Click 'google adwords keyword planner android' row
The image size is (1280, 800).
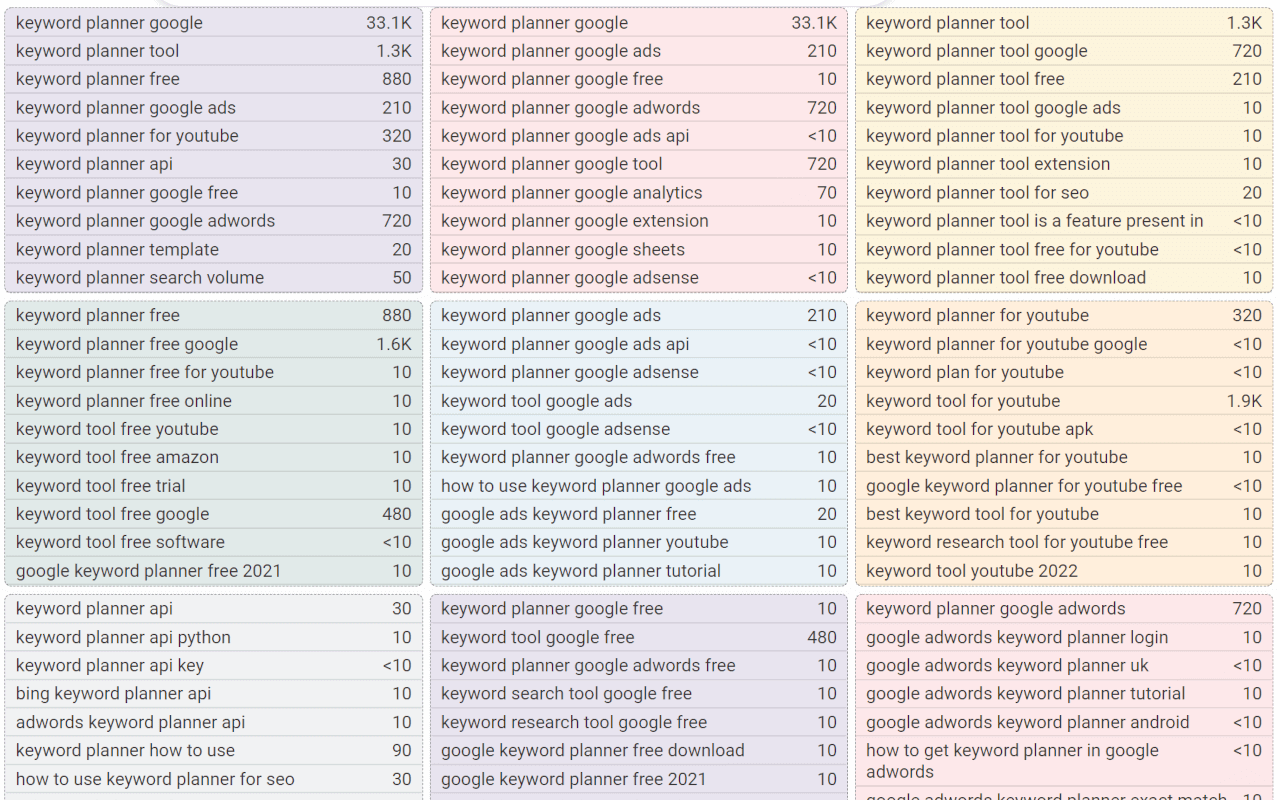[1064, 722]
